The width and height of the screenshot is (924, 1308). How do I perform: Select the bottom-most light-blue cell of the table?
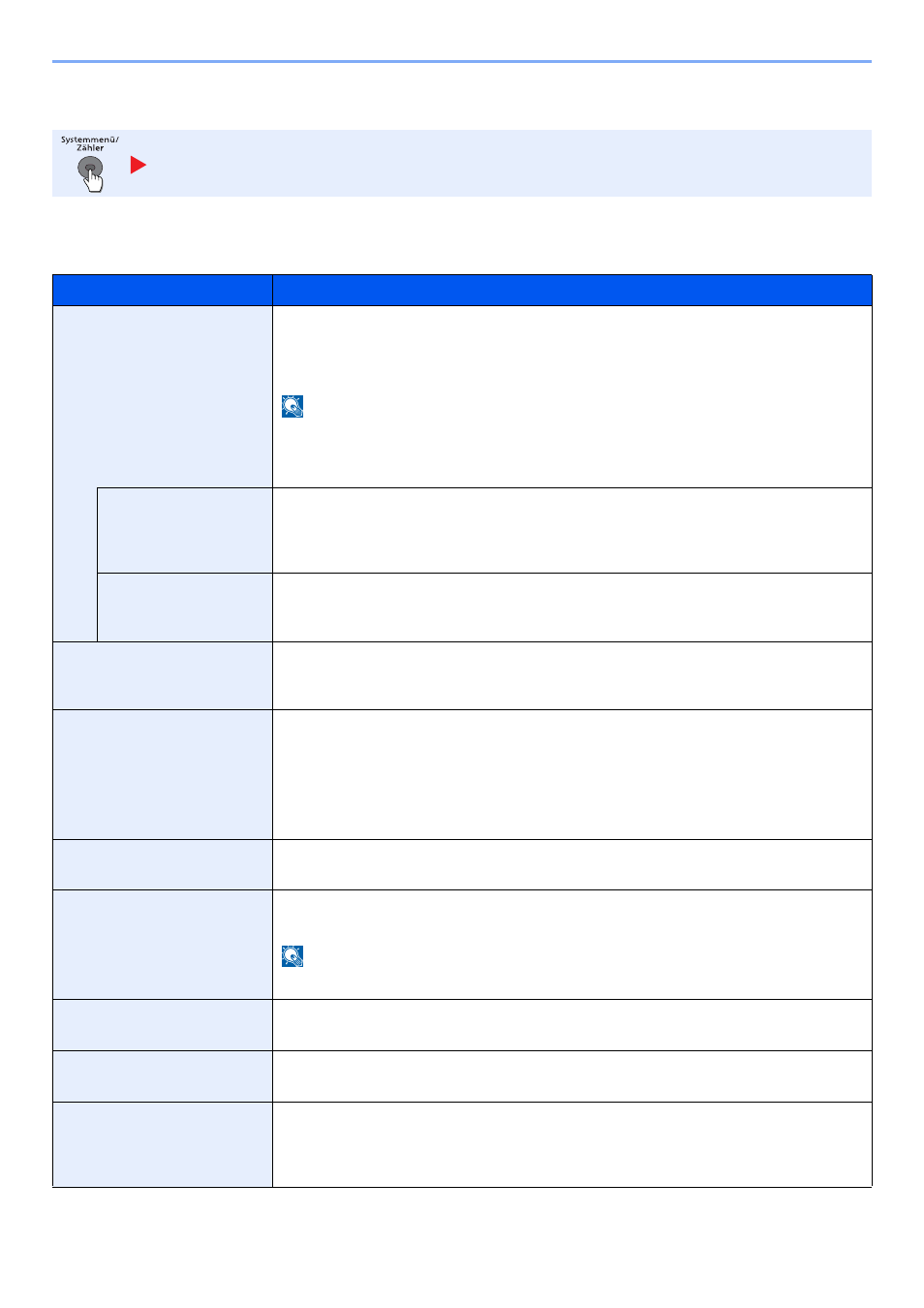tap(163, 1144)
